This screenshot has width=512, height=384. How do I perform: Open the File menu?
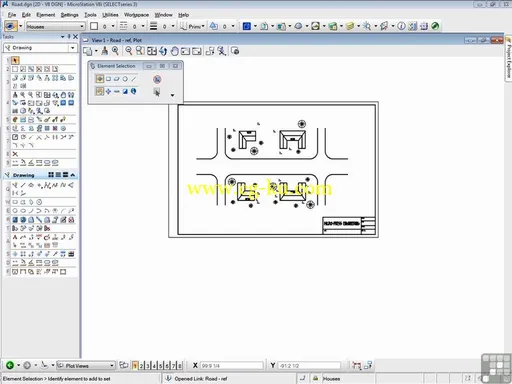(x=12, y=15)
